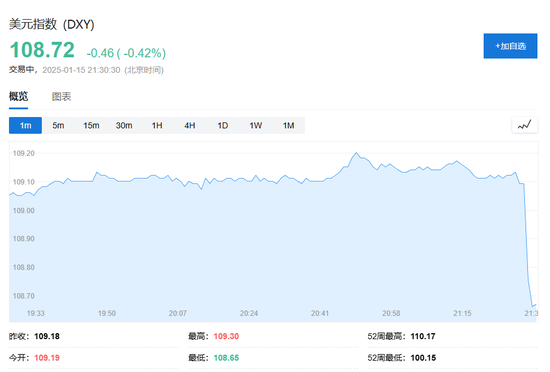
Task: Click the current price 108.72
Action: pyautogui.click(x=42, y=50)
